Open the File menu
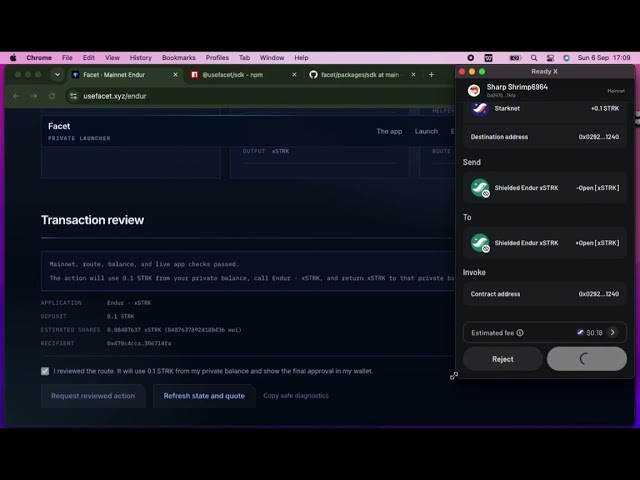The image size is (640, 480). 67,58
